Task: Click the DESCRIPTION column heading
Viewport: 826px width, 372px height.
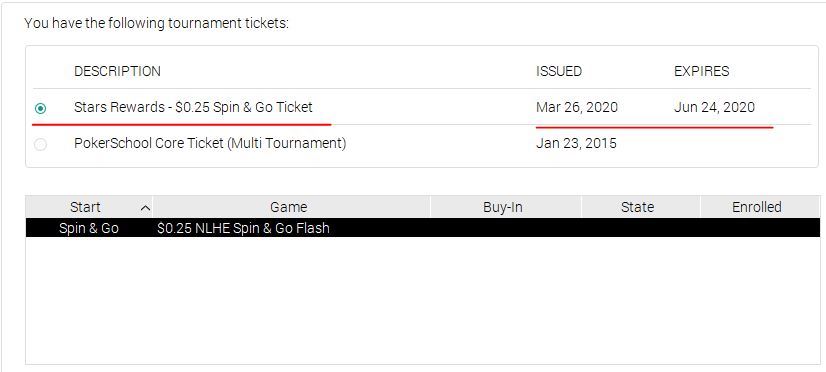Action: 117,71
